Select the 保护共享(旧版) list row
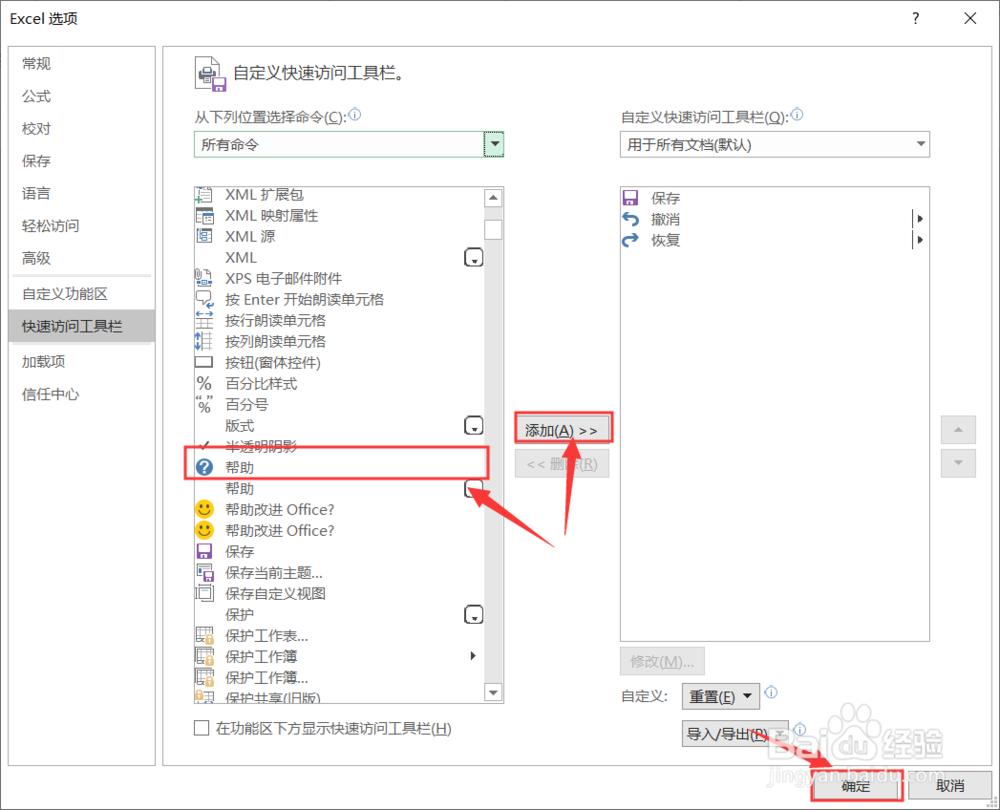The height and width of the screenshot is (810, 1000). (x=339, y=697)
